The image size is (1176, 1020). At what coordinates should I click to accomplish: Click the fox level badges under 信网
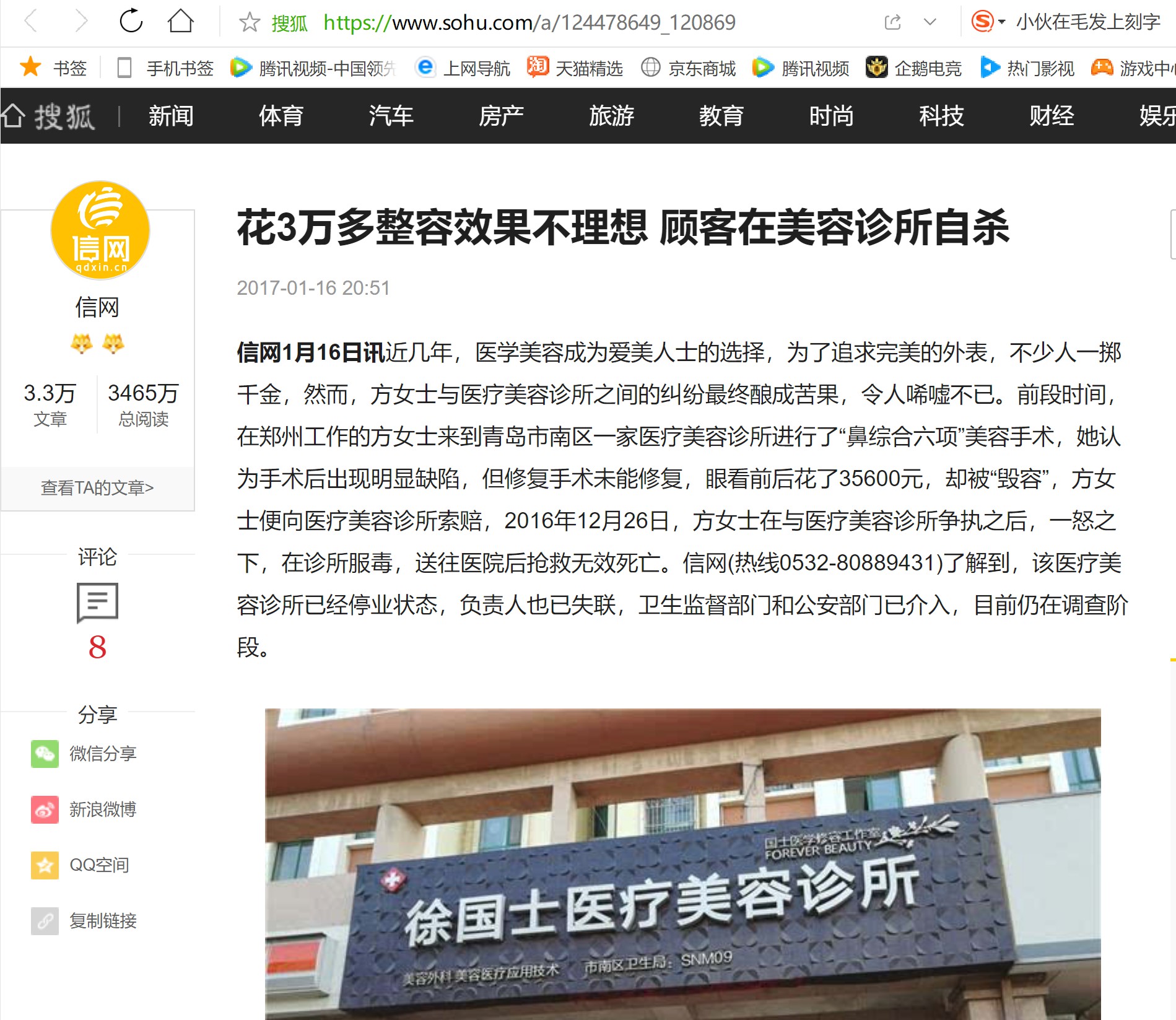coord(97,343)
